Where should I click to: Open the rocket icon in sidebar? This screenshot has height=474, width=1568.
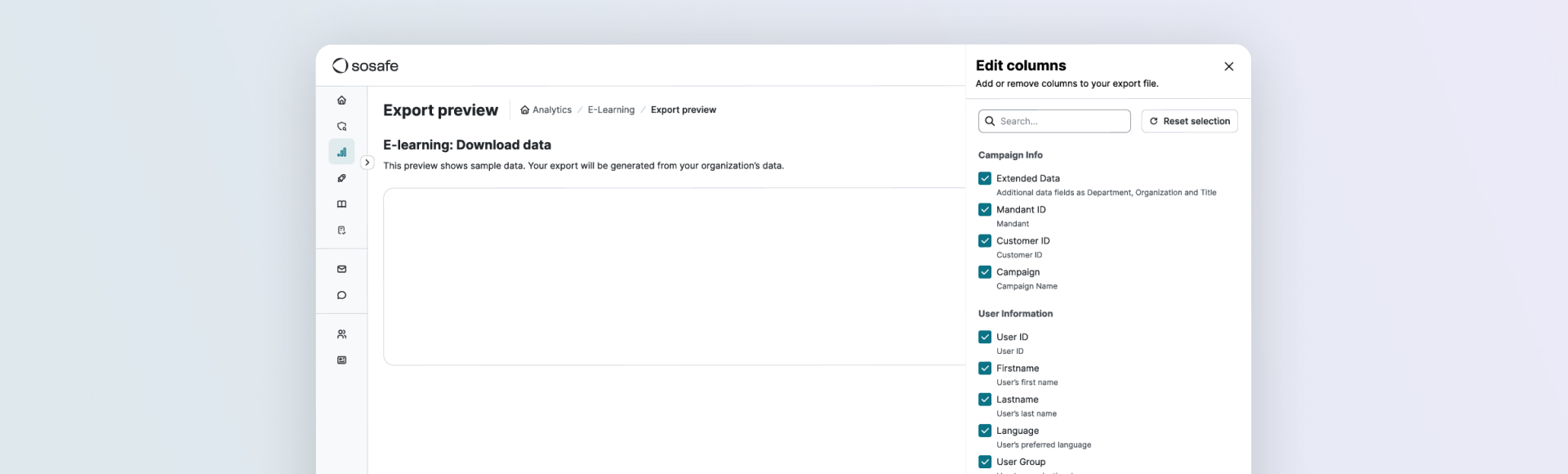341,178
